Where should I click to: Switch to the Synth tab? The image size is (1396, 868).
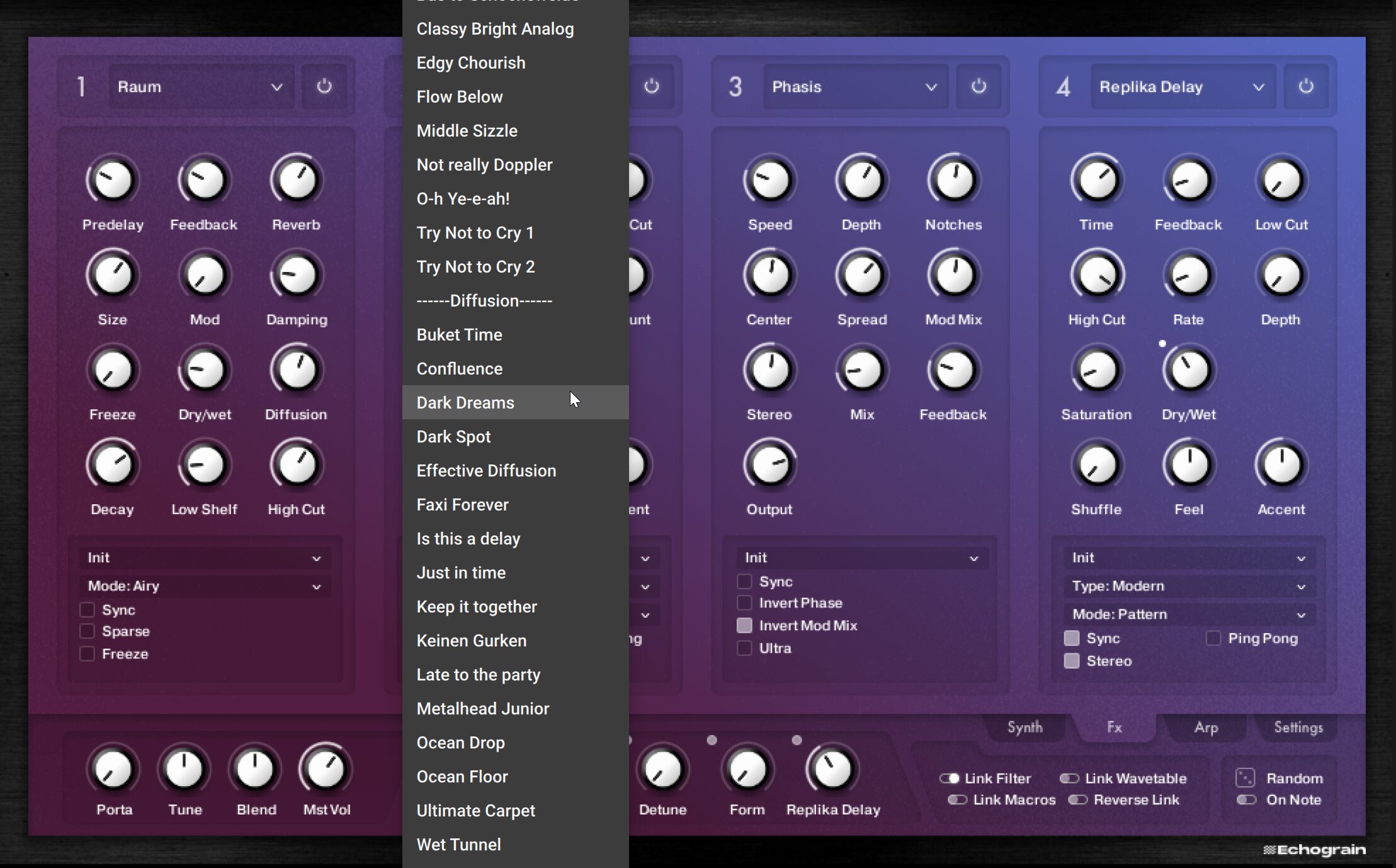coord(1024,728)
